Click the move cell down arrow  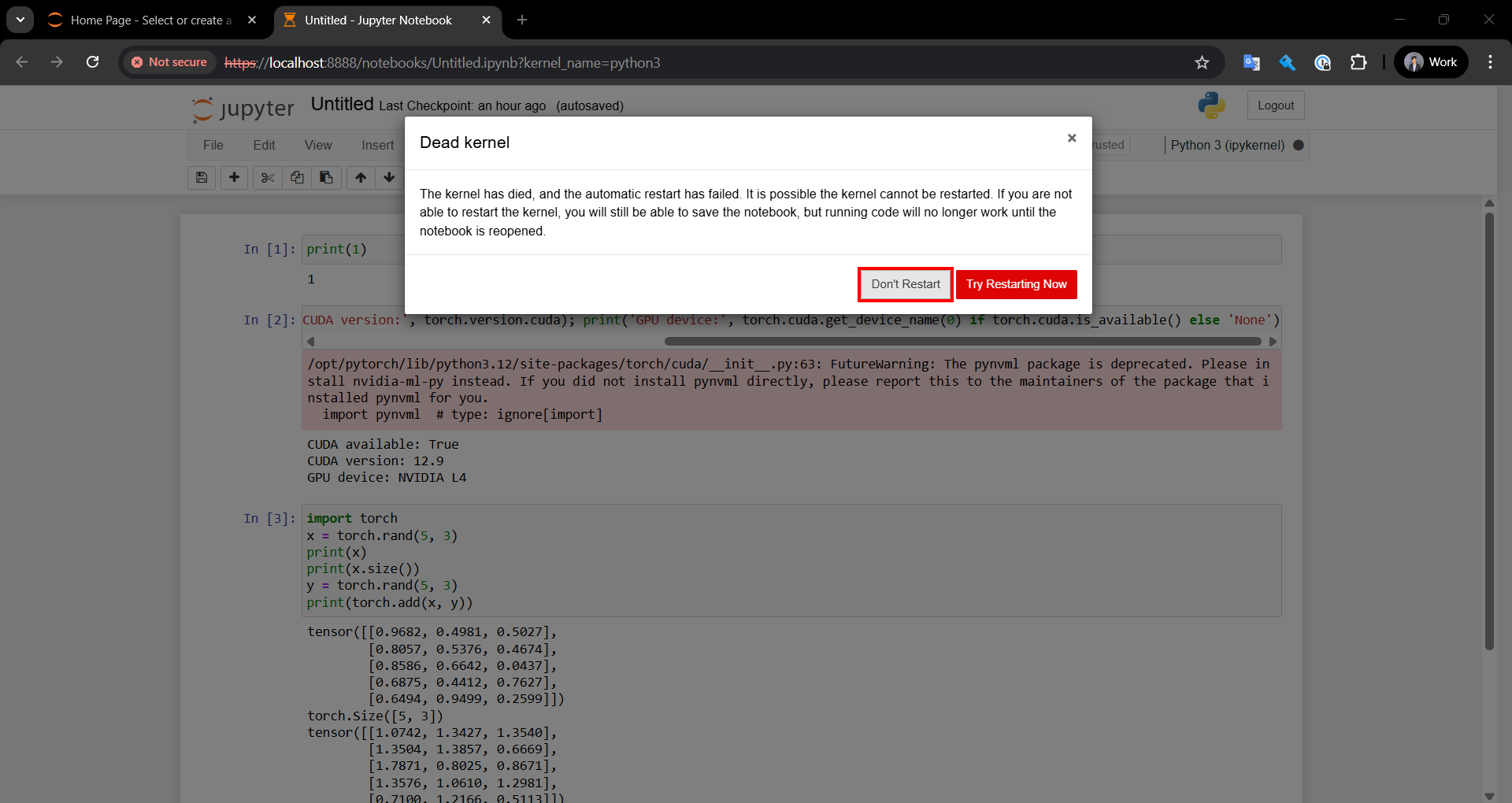click(389, 178)
